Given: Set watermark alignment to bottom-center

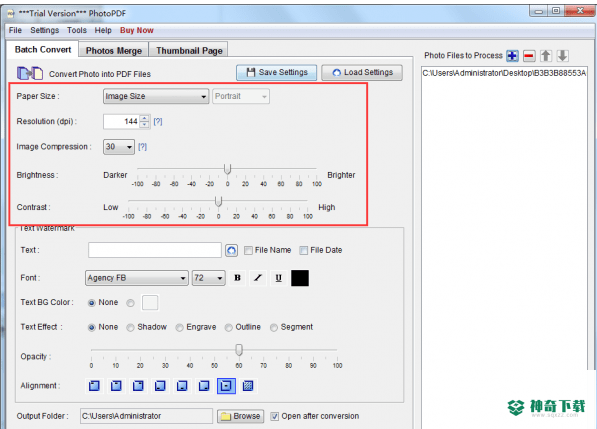Looking at the screenshot, I should click(182, 386).
